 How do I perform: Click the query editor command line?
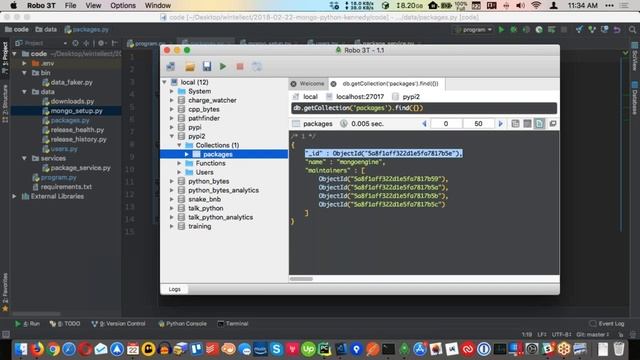(x=424, y=108)
